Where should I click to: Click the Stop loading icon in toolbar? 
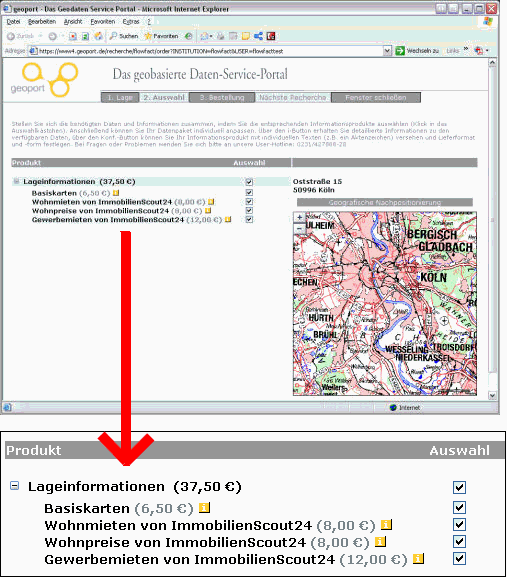[x=73, y=36]
